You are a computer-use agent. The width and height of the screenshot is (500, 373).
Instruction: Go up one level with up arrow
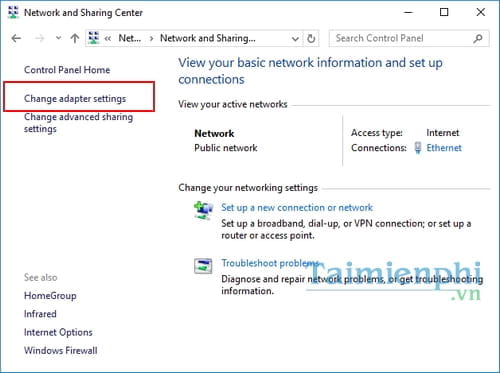coord(75,38)
